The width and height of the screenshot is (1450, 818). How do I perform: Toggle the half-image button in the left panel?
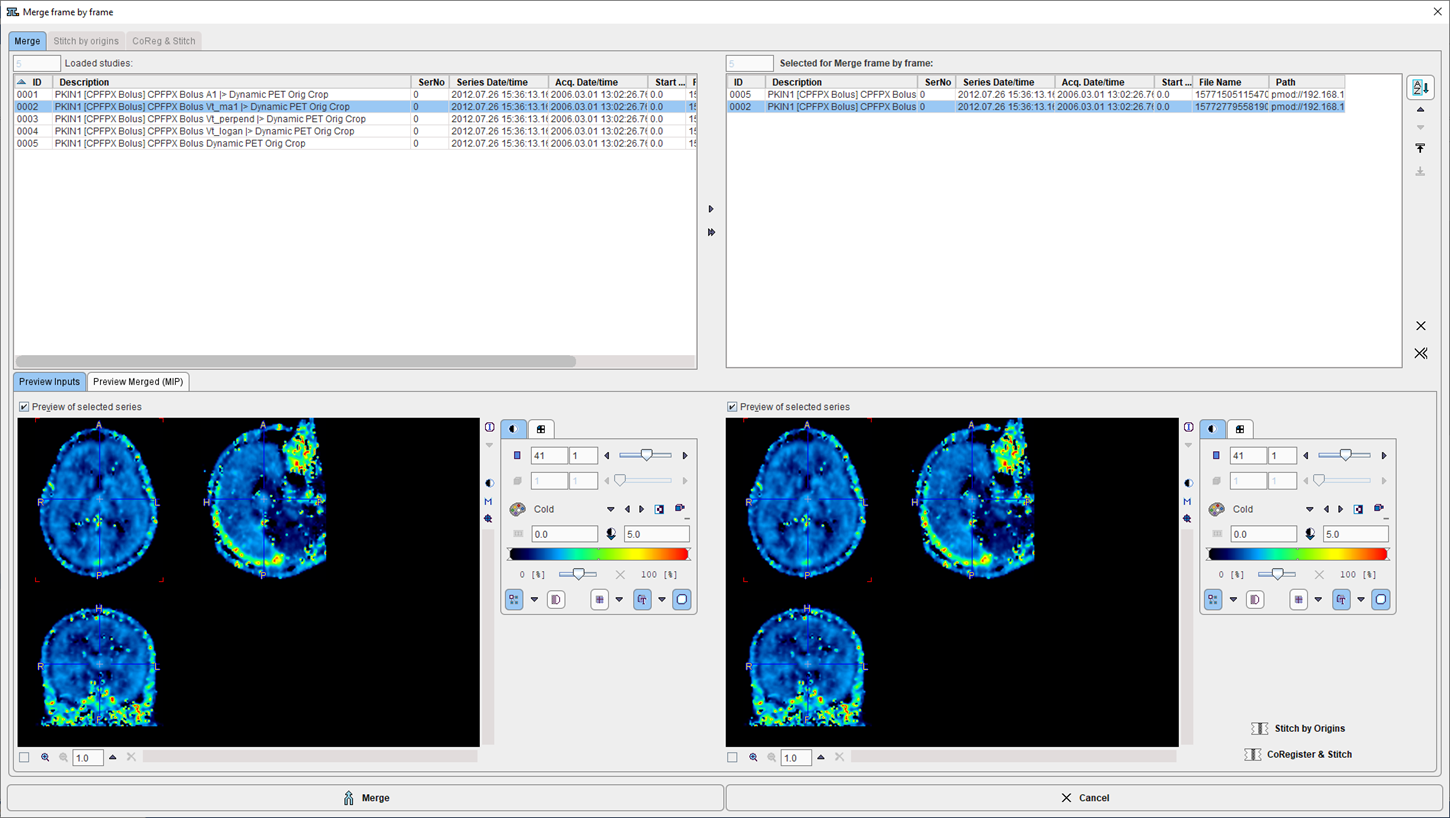tap(556, 600)
